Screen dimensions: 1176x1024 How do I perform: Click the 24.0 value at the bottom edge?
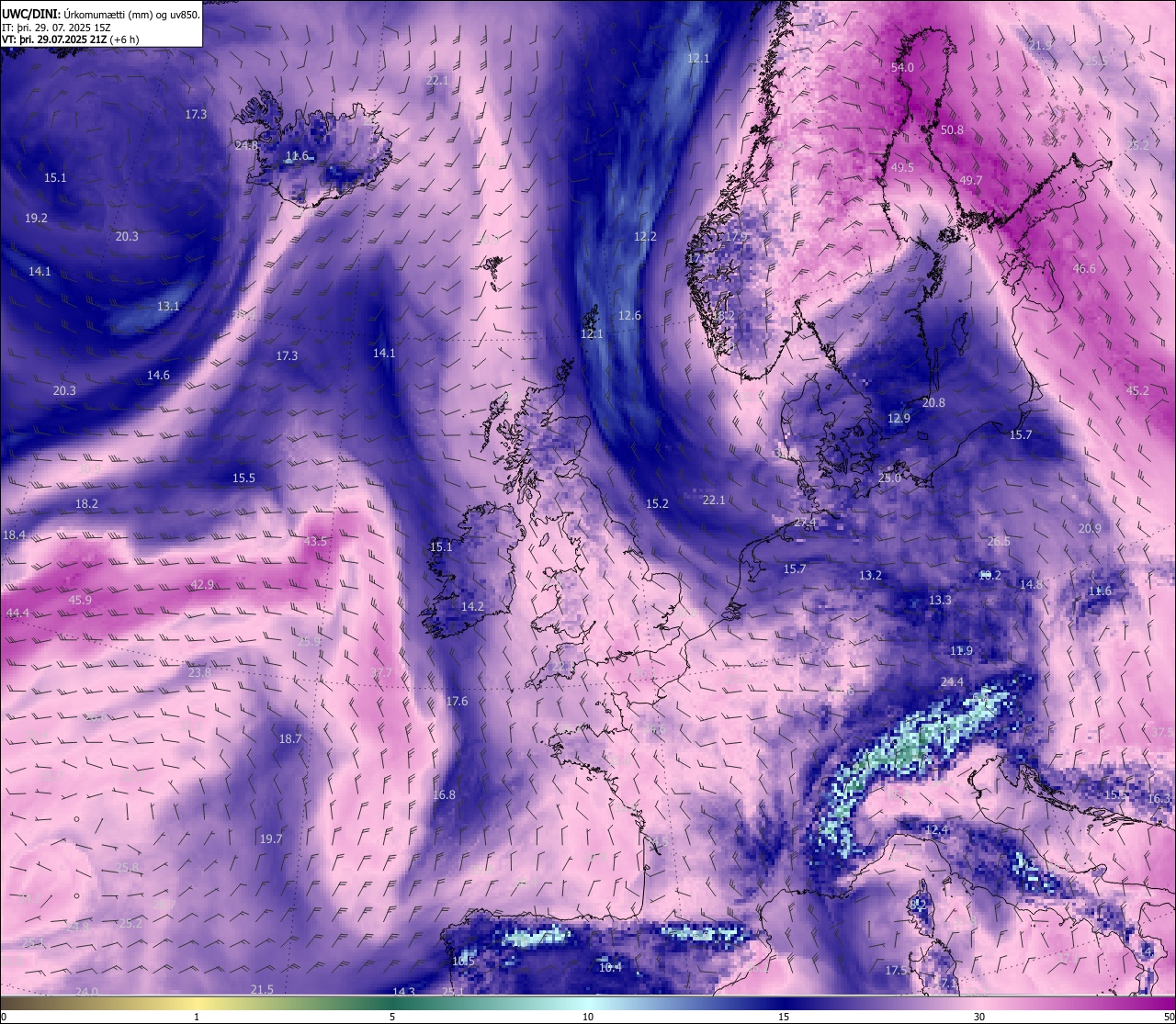coord(86,993)
